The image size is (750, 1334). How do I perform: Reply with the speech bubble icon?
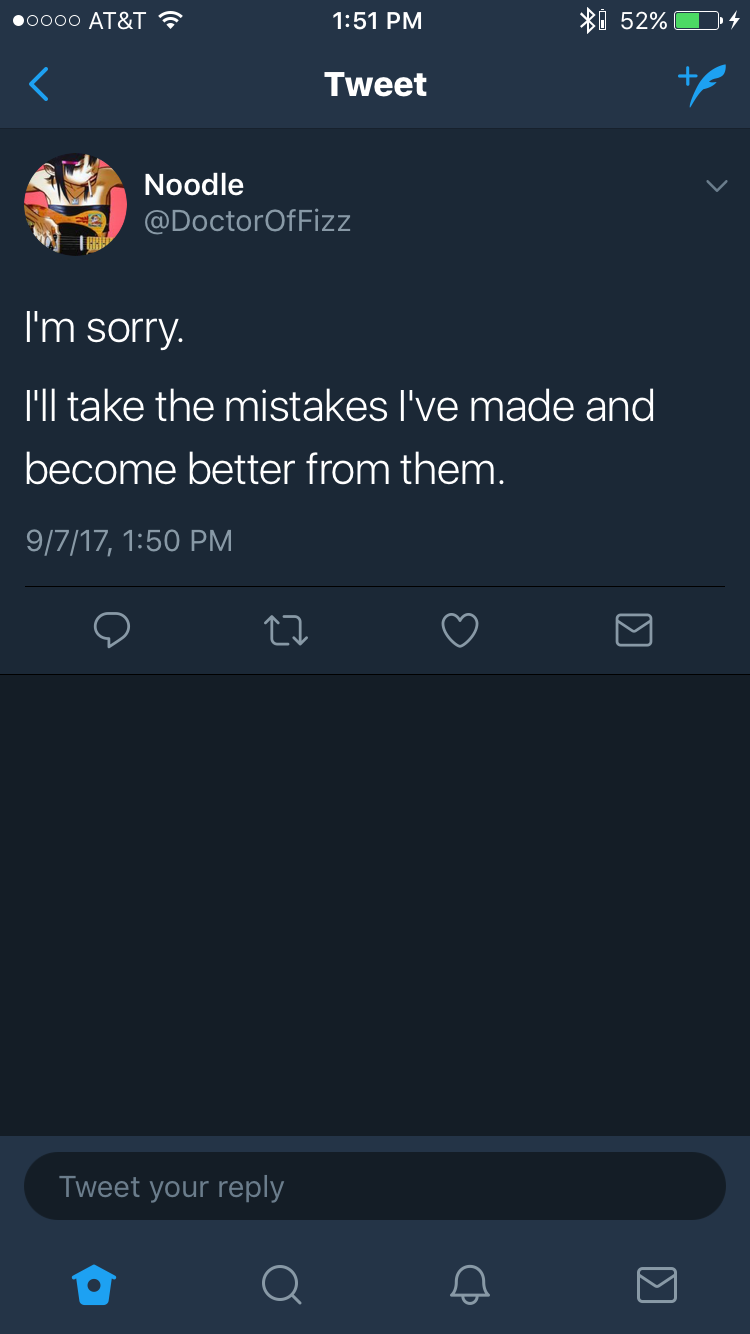[112, 629]
